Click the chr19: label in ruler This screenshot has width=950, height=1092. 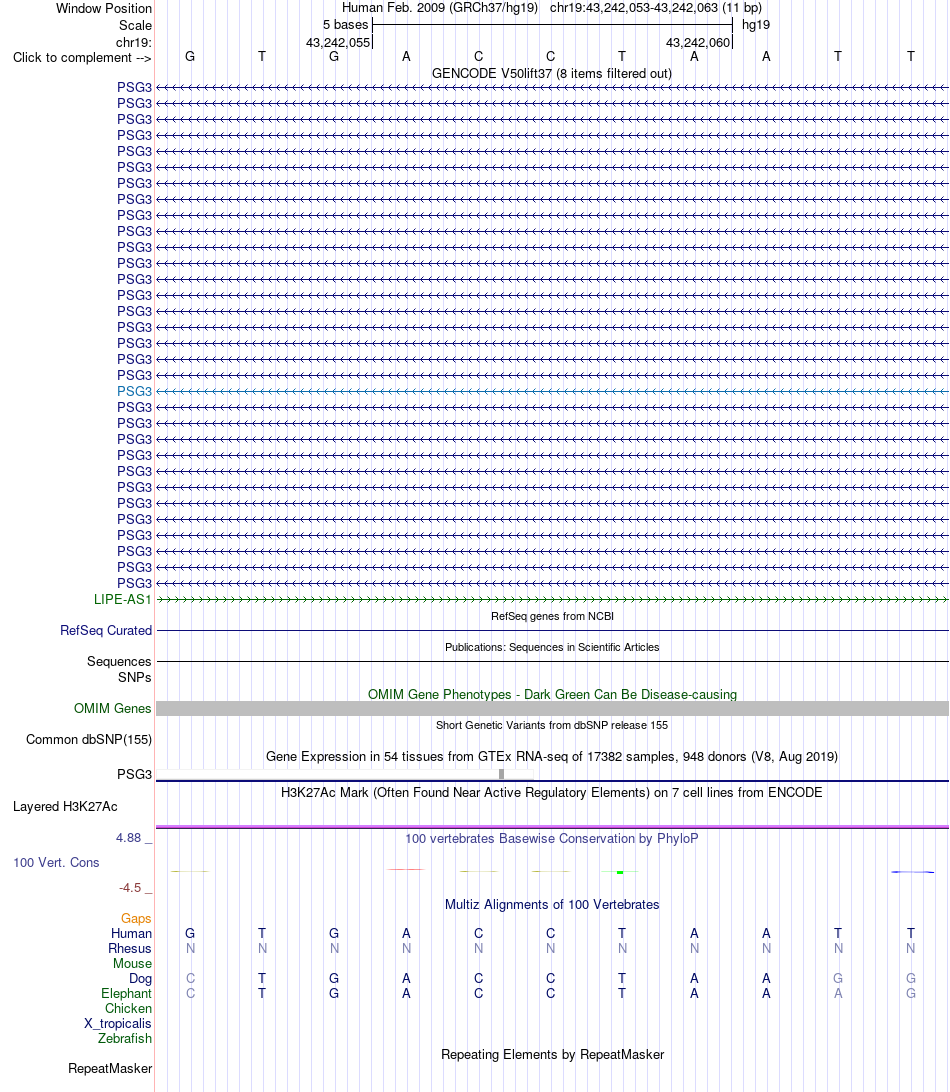[x=134, y=42]
